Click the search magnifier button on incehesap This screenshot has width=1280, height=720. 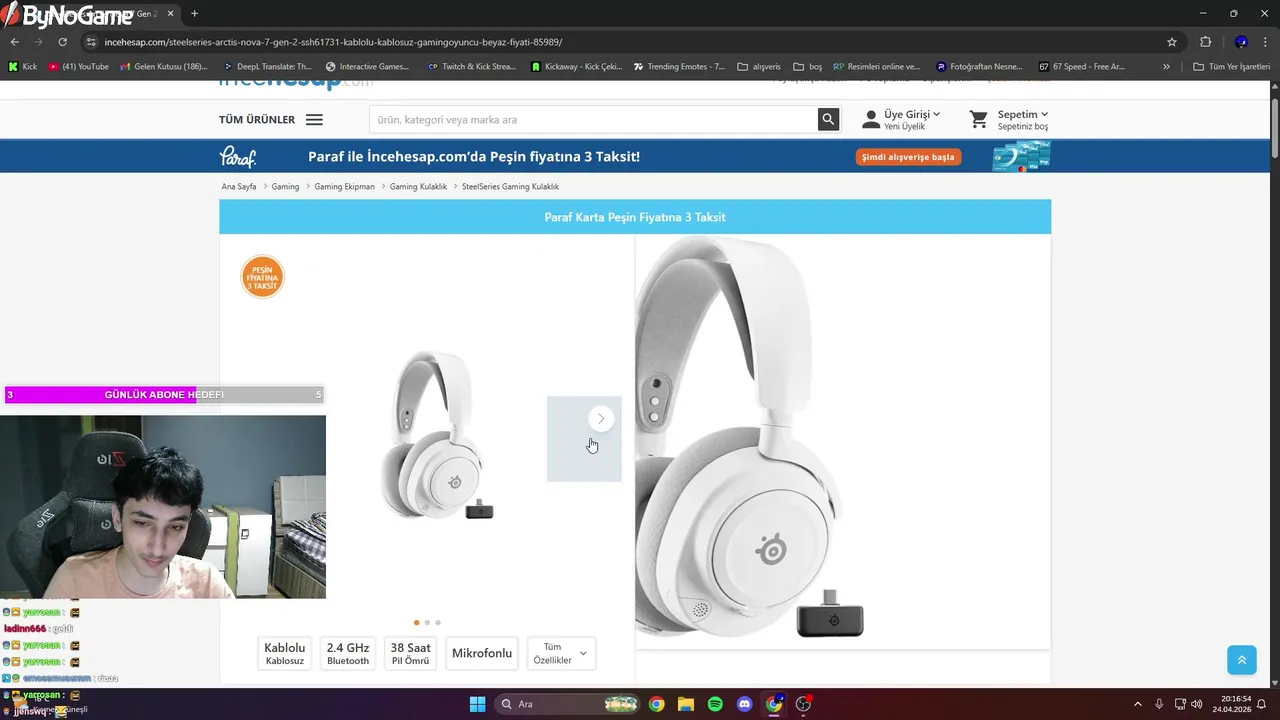828,120
